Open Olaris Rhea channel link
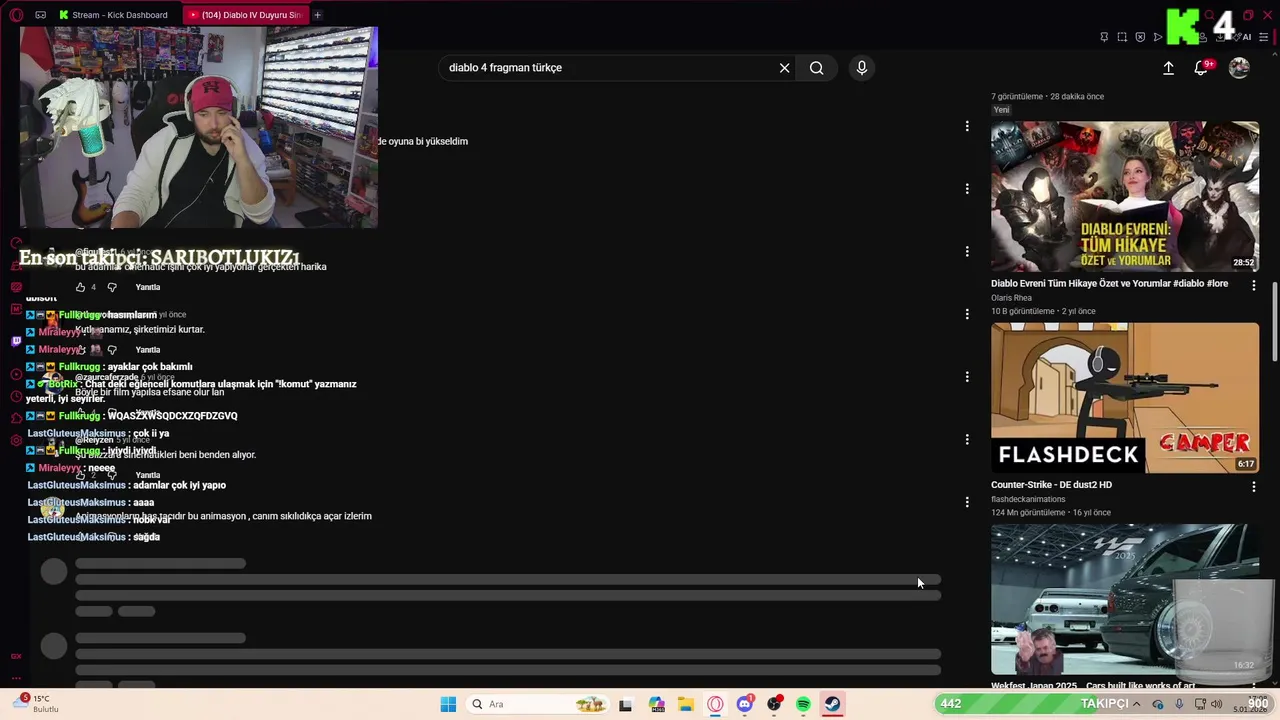This screenshot has width=1280, height=720. pyautogui.click(x=1011, y=298)
